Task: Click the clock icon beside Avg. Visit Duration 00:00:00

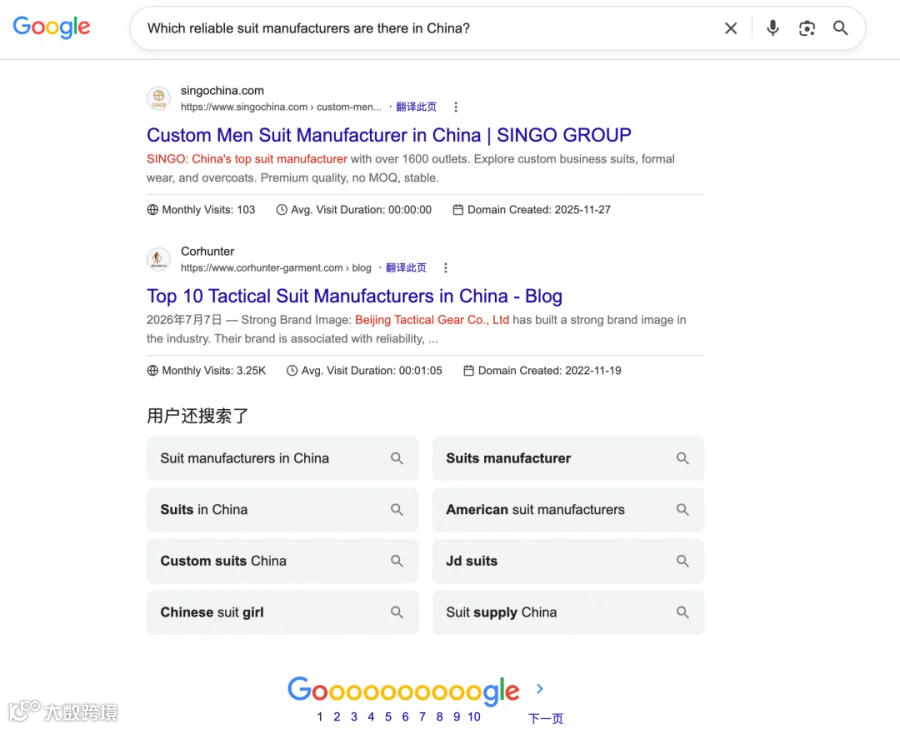Action: [281, 210]
